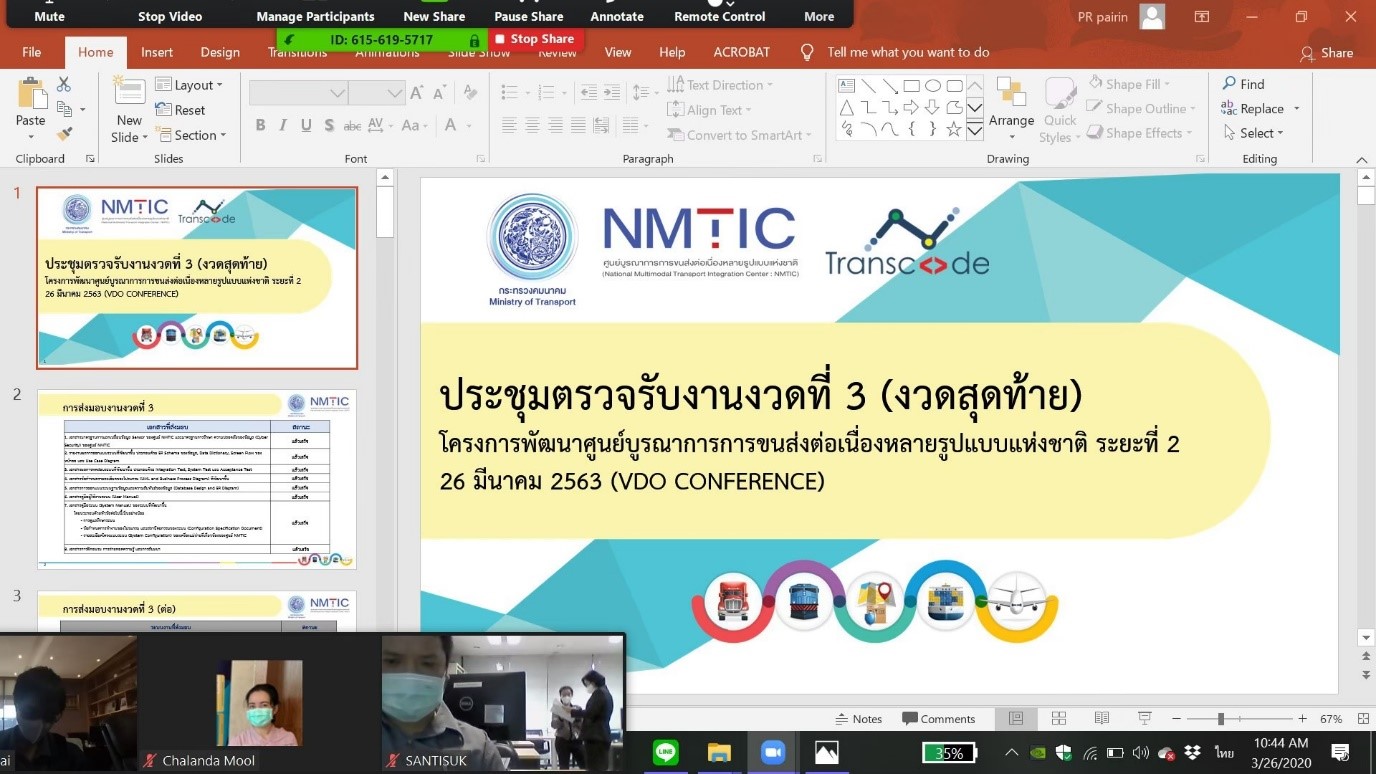
Task: Click the Clear All Formatting icon
Action: pyautogui.click(x=469, y=93)
